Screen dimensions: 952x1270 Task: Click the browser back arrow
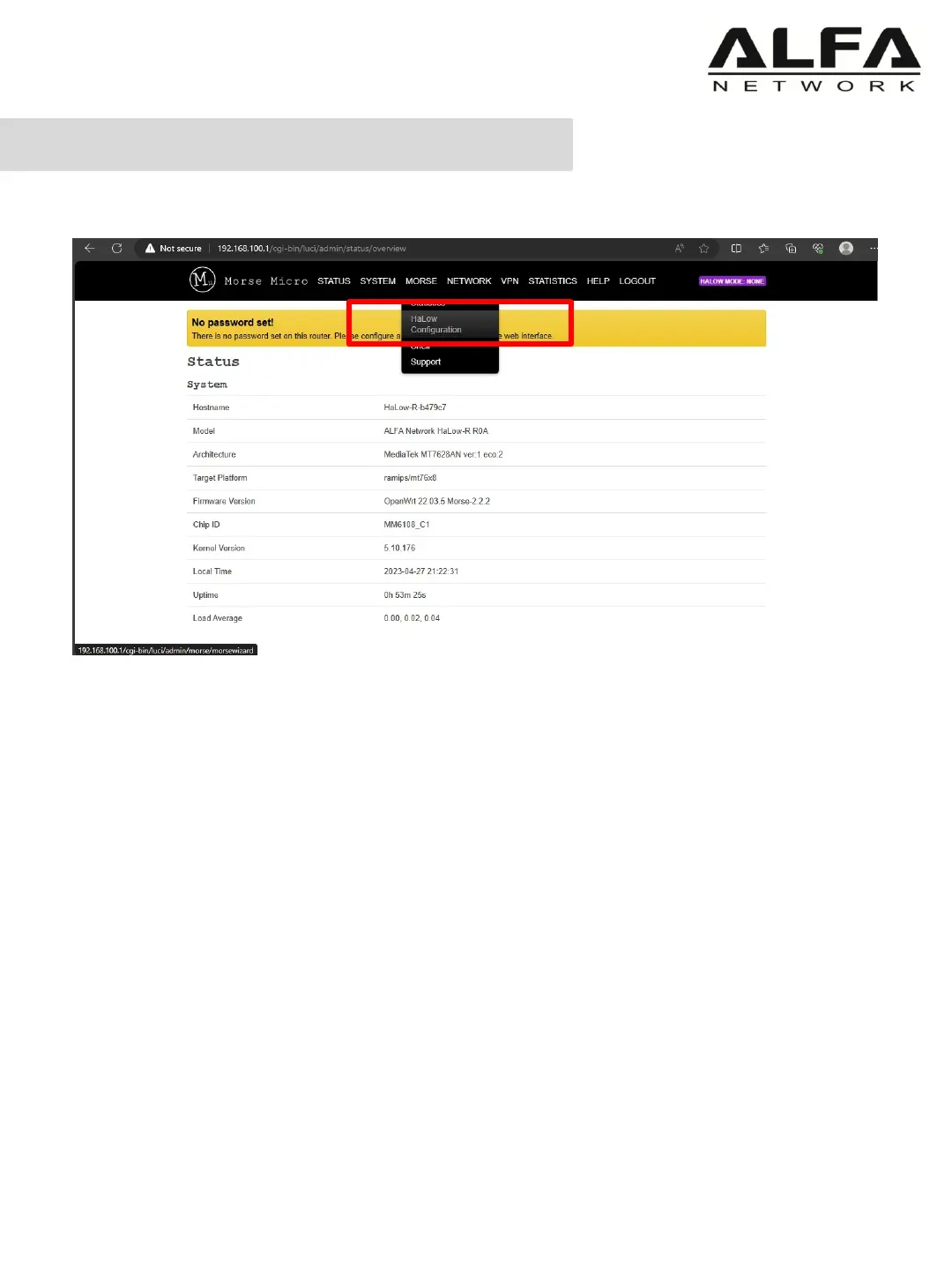pos(89,249)
